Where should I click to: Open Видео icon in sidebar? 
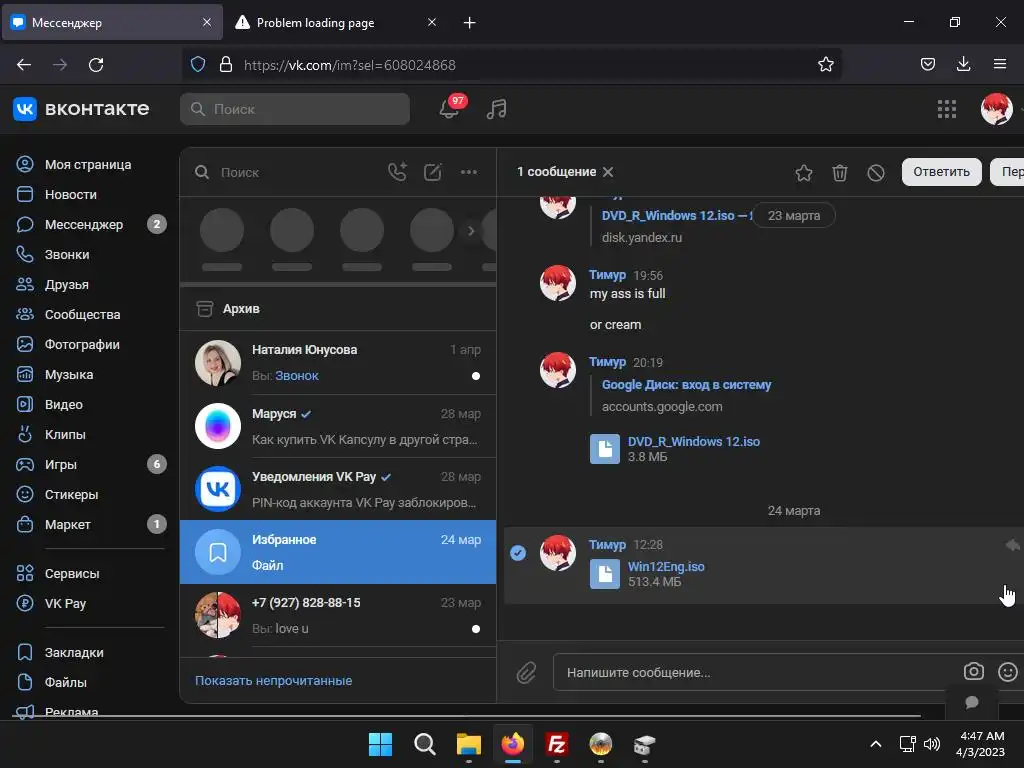25,404
